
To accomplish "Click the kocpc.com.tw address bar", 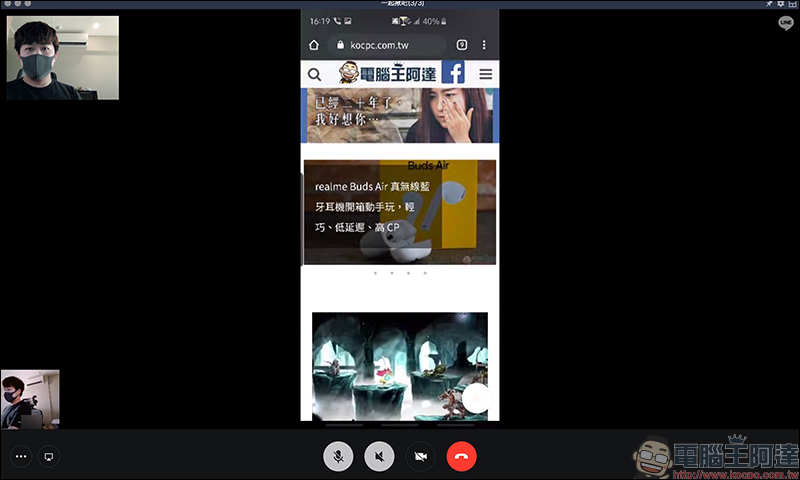I will 387,45.
